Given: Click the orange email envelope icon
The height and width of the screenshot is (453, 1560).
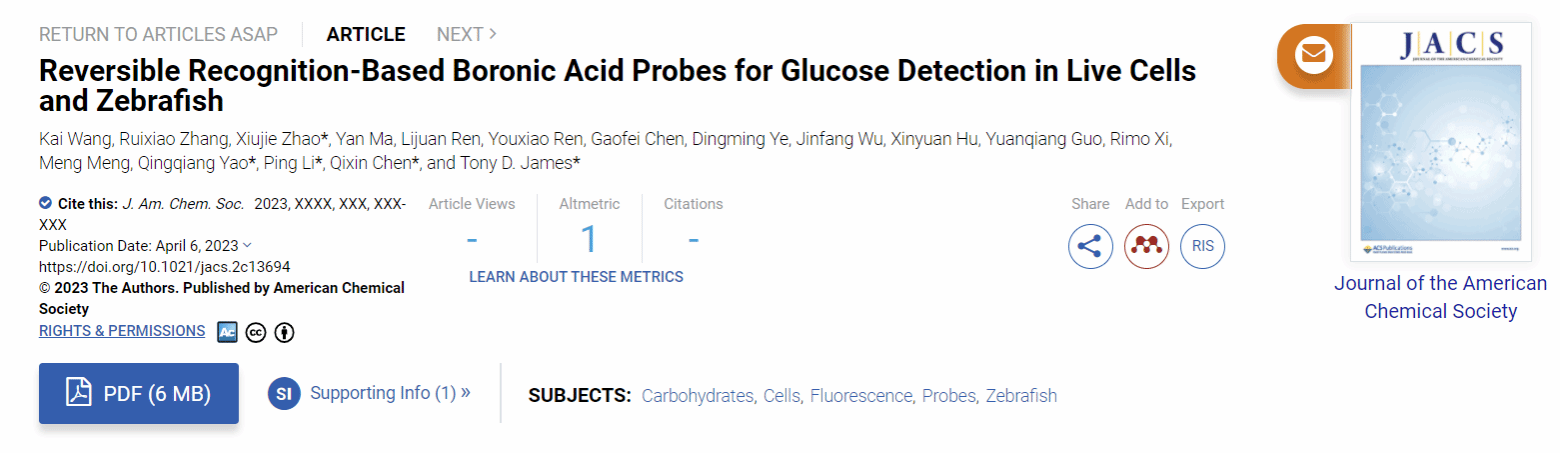Looking at the screenshot, I should 1314,54.
